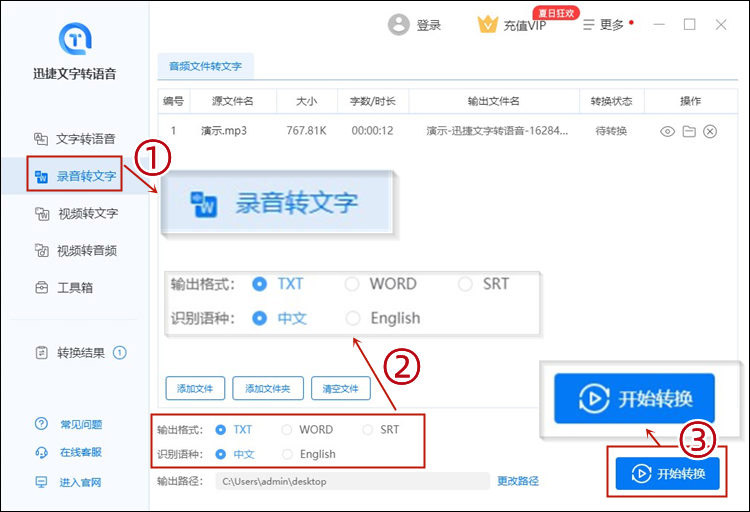Open 视频转文字 in the sidebar

coord(76,213)
